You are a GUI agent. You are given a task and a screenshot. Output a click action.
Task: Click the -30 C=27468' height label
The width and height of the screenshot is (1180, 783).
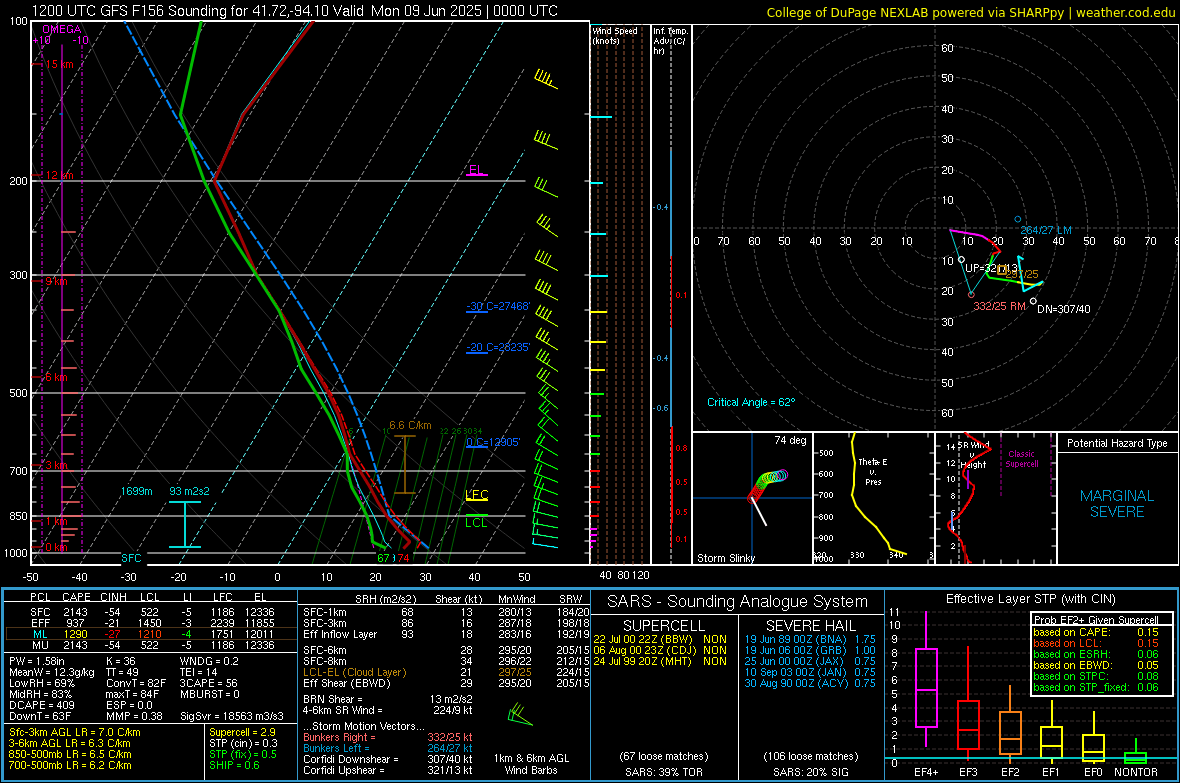coord(498,306)
